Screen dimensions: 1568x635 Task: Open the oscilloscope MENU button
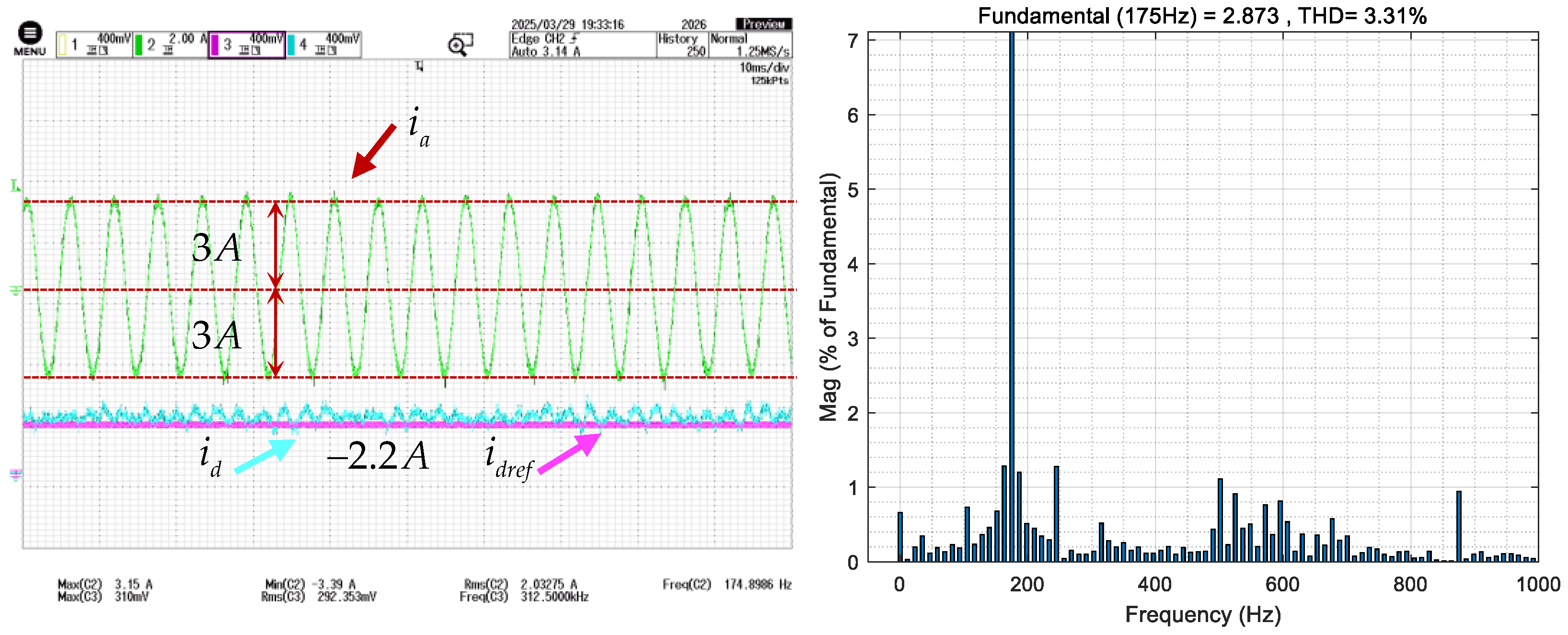point(29,39)
